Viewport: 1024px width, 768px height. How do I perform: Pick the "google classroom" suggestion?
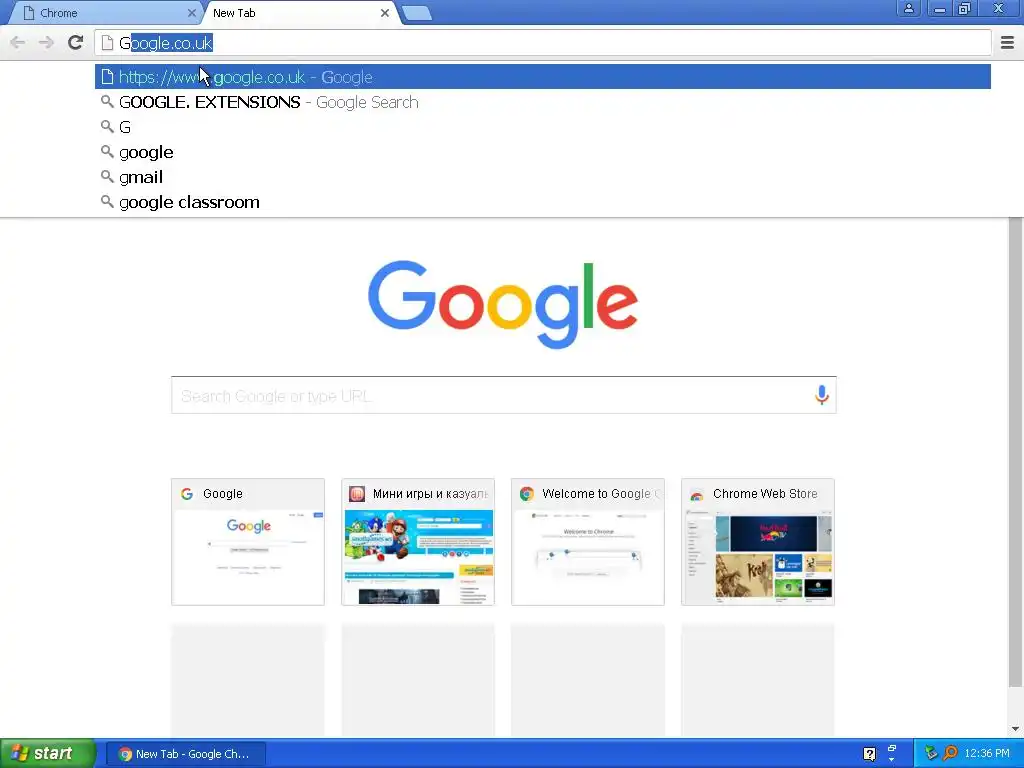pos(543,202)
